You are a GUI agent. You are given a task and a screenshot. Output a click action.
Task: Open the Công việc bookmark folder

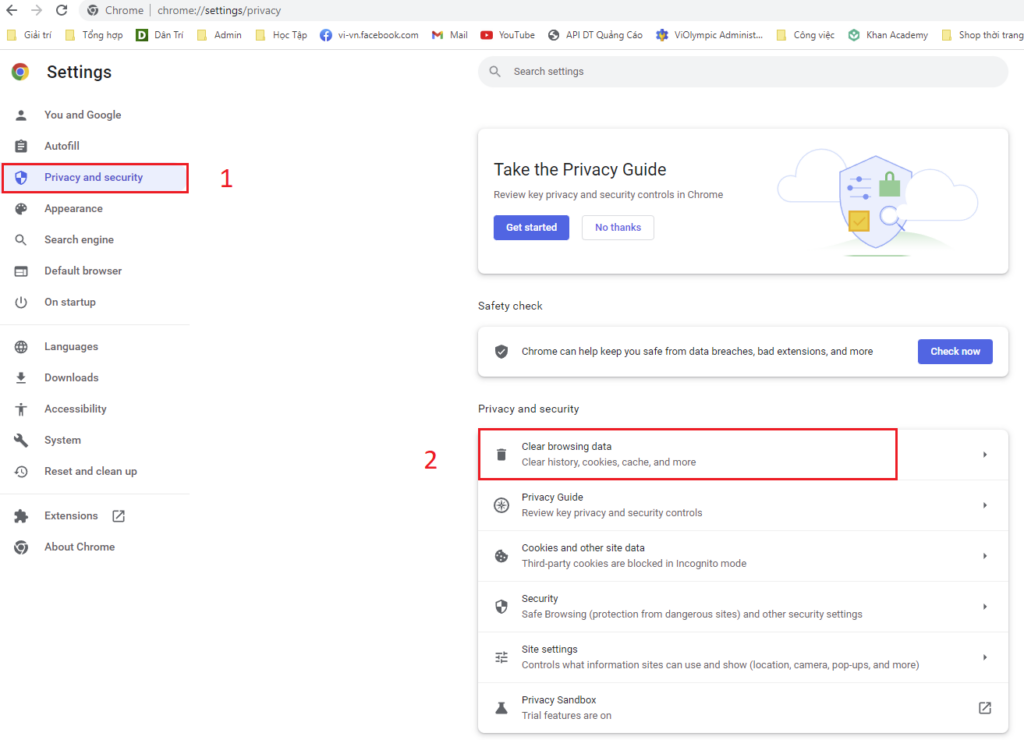(805, 35)
